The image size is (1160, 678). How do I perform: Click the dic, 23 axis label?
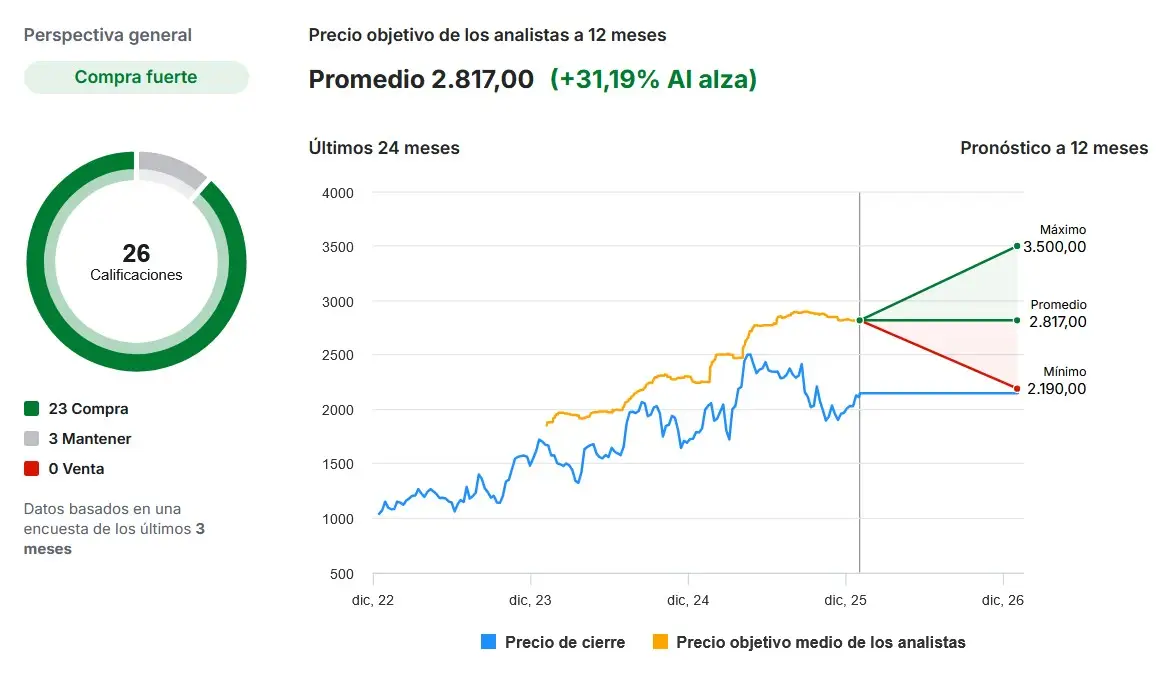click(530, 600)
